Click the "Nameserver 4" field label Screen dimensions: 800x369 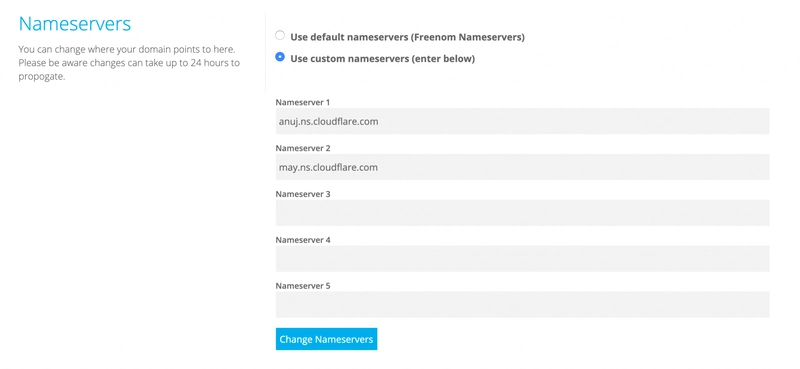[x=303, y=240]
